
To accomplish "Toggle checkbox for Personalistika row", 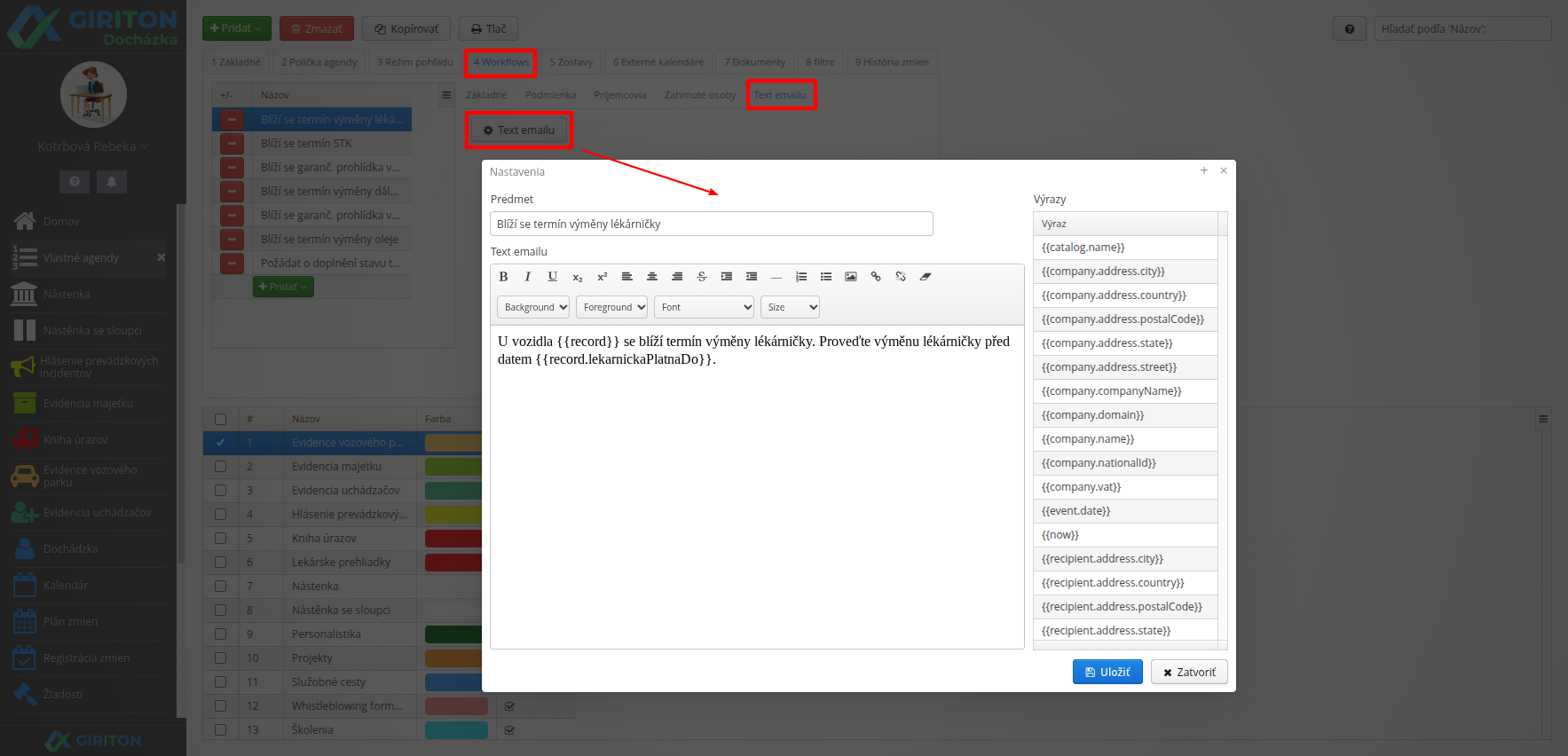I will pos(220,634).
